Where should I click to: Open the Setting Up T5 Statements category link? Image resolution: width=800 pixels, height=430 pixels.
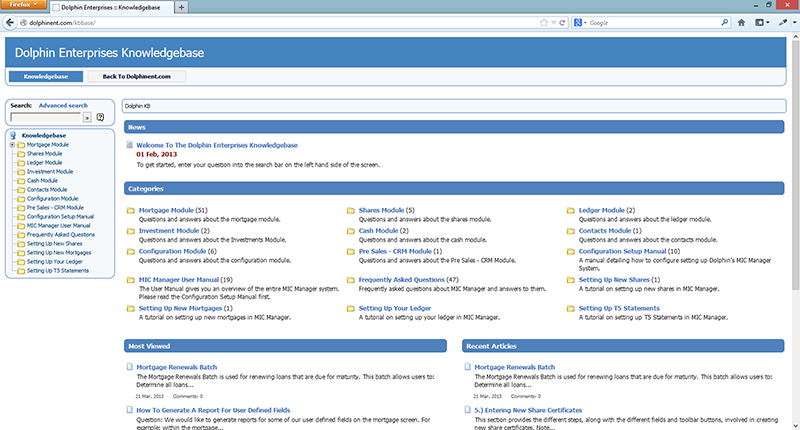pyautogui.click(x=619, y=309)
